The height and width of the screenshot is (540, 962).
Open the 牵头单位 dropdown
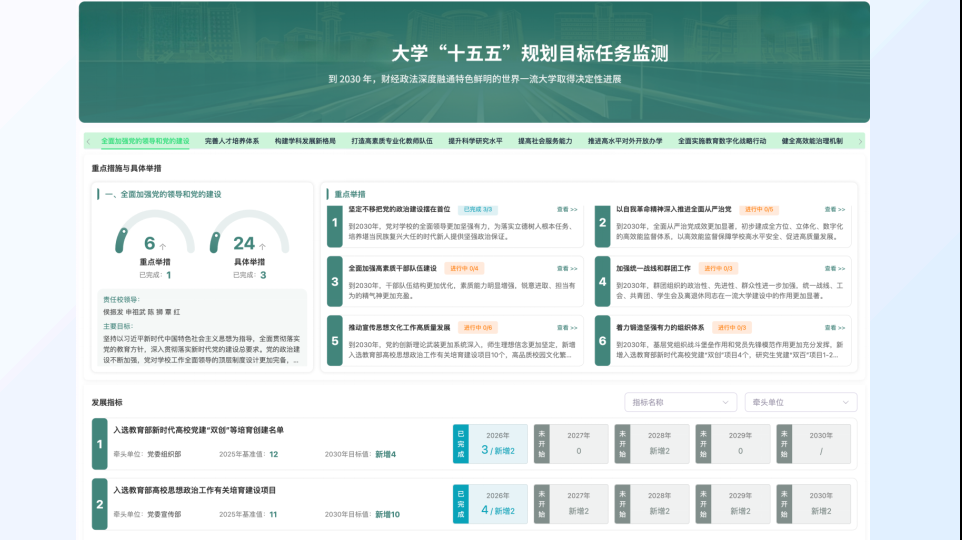[x=801, y=403]
